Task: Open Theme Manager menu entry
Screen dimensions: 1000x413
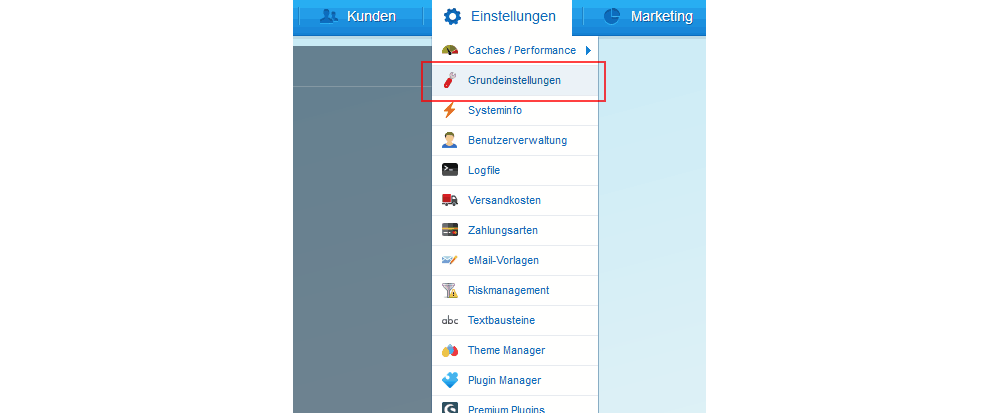Action: [x=515, y=350]
